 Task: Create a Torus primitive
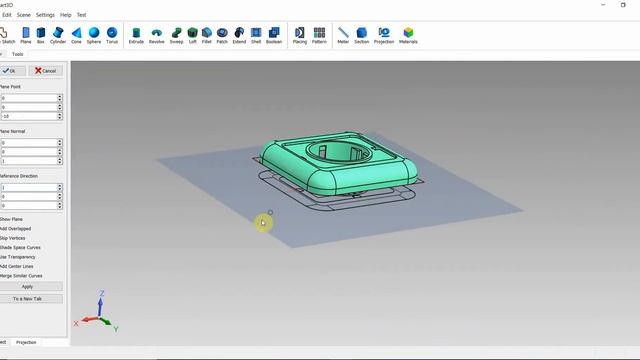(112, 35)
